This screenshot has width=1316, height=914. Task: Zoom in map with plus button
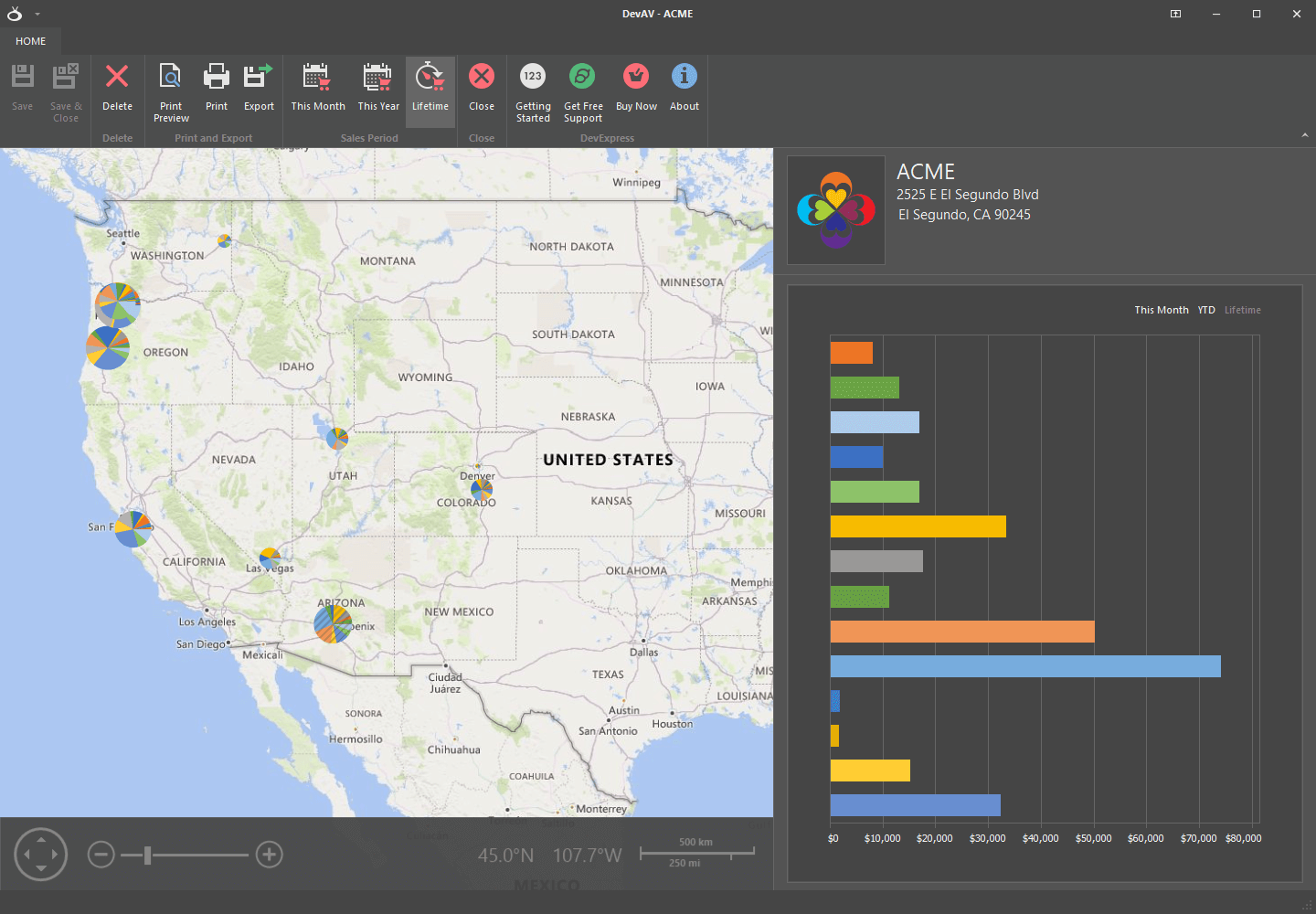coord(269,855)
